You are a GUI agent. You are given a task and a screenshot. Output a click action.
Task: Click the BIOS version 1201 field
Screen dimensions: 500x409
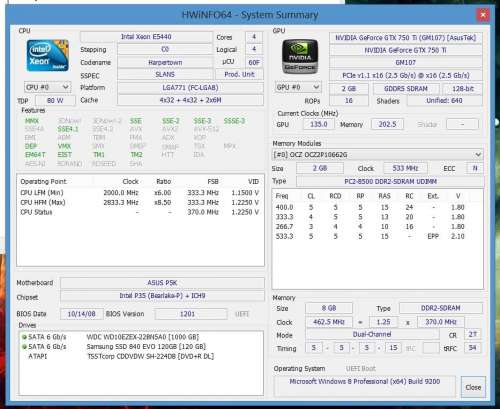(x=191, y=314)
